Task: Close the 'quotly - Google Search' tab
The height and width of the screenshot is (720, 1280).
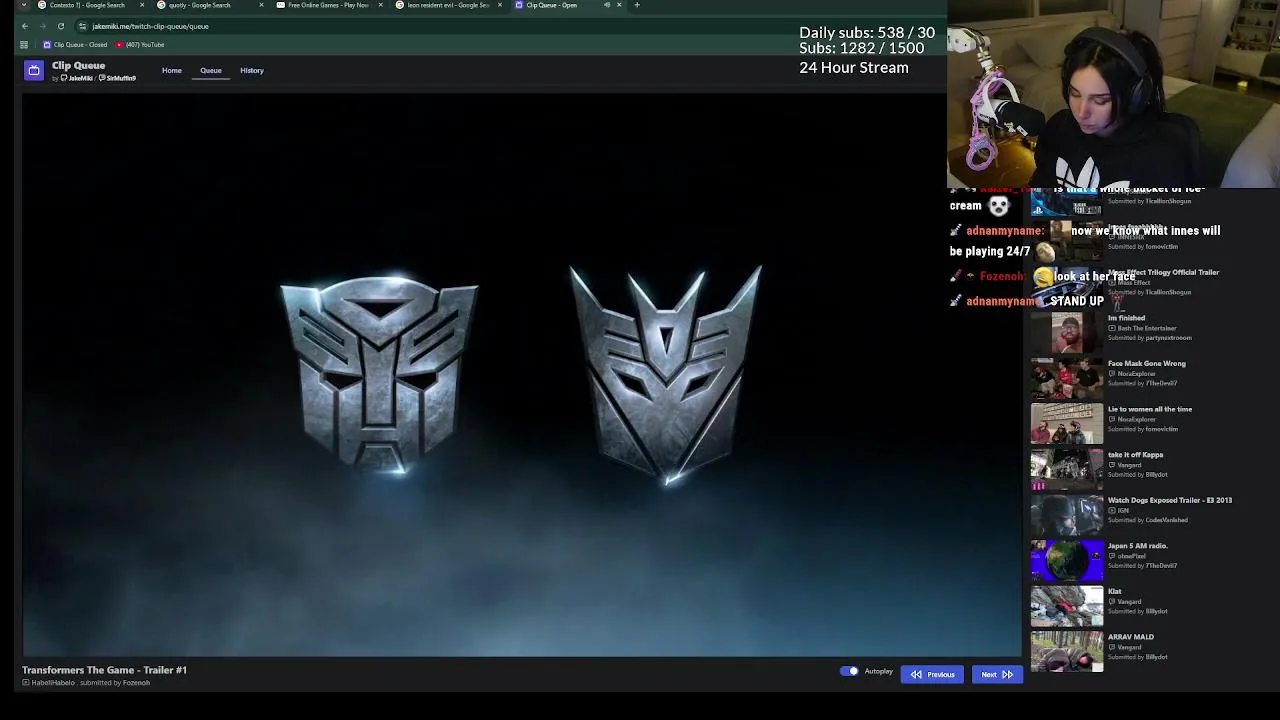Action: [x=261, y=5]
